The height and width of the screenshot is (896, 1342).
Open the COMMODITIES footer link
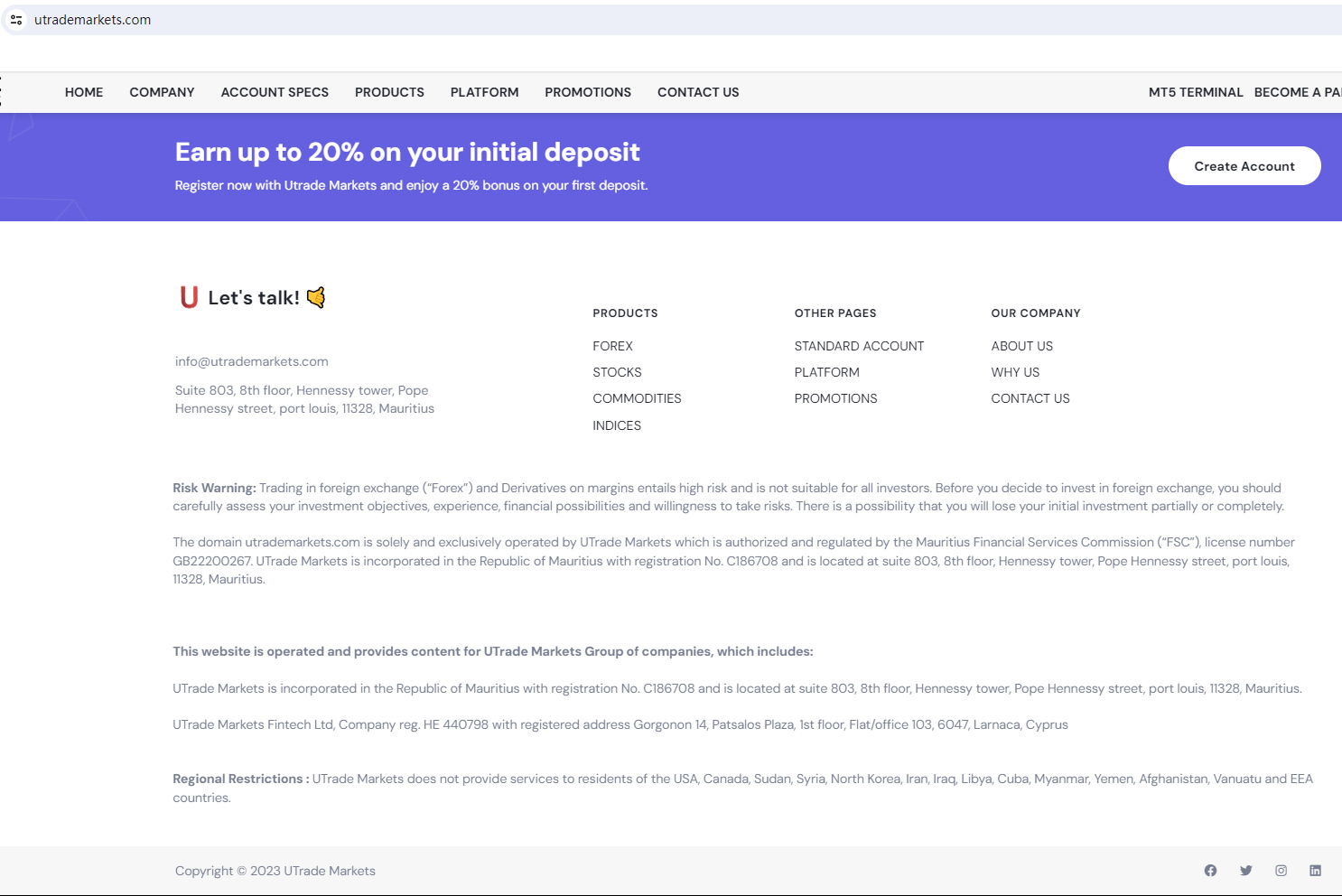tap(637, 398)
